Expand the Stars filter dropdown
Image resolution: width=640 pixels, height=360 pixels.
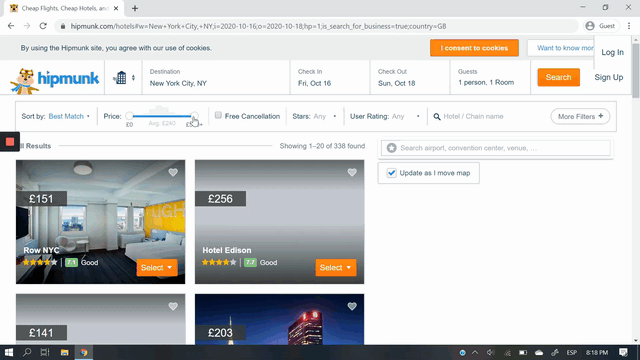click(325, 116)
